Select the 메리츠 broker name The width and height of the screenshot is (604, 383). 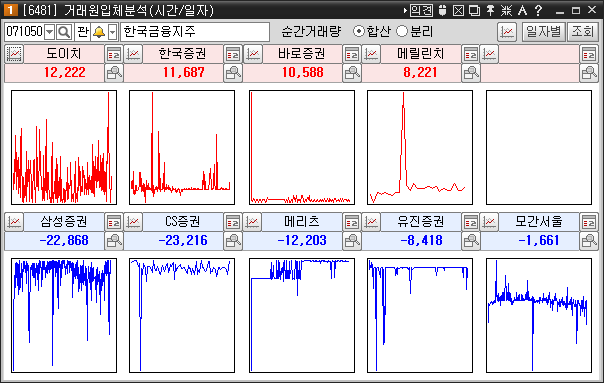pyautogui.click(x=302, y=222)
